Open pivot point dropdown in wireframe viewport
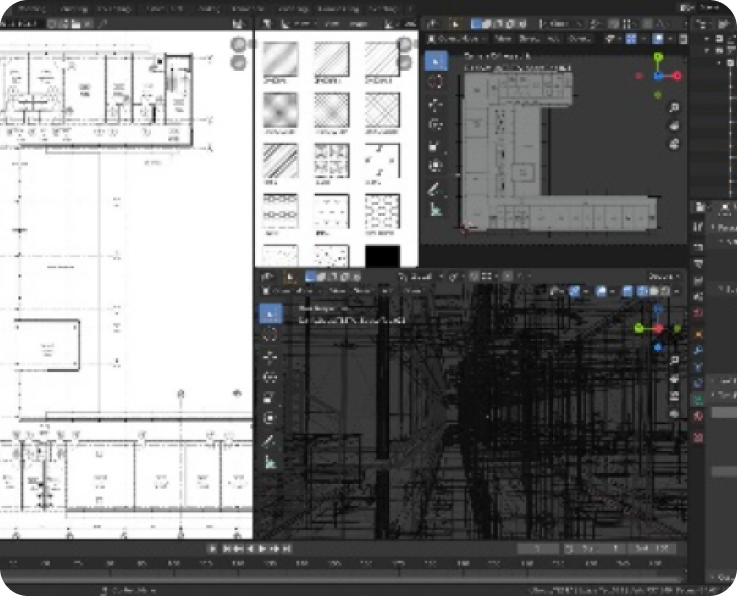This screenshot has width=737, height=596. pyautogui.click(x=454, y=277)
